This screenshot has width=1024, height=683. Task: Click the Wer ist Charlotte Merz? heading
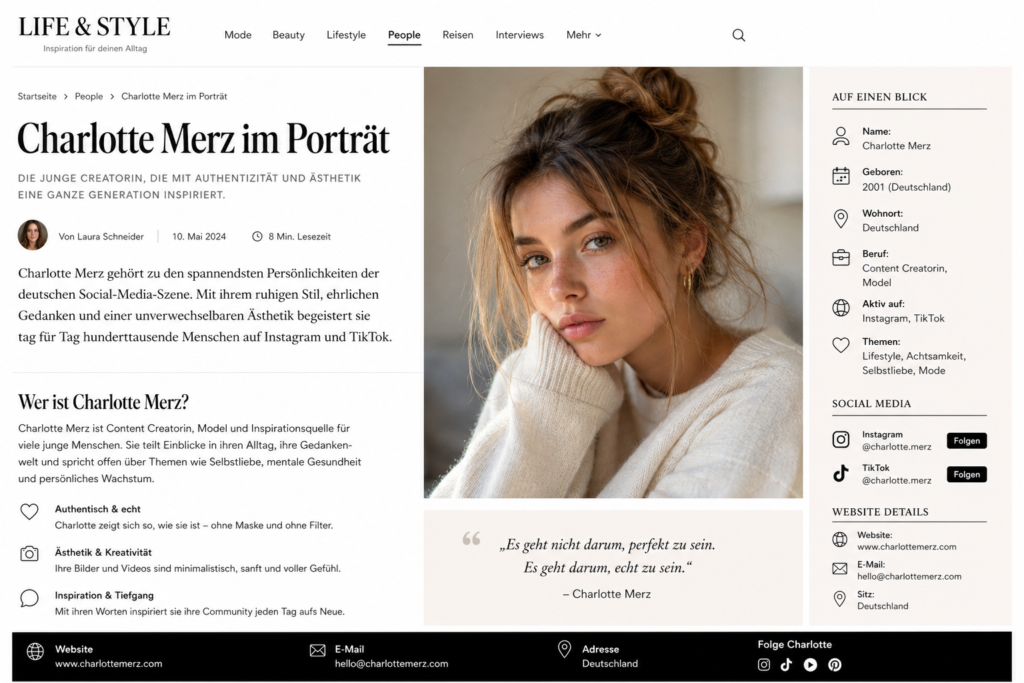pos(103,402)
